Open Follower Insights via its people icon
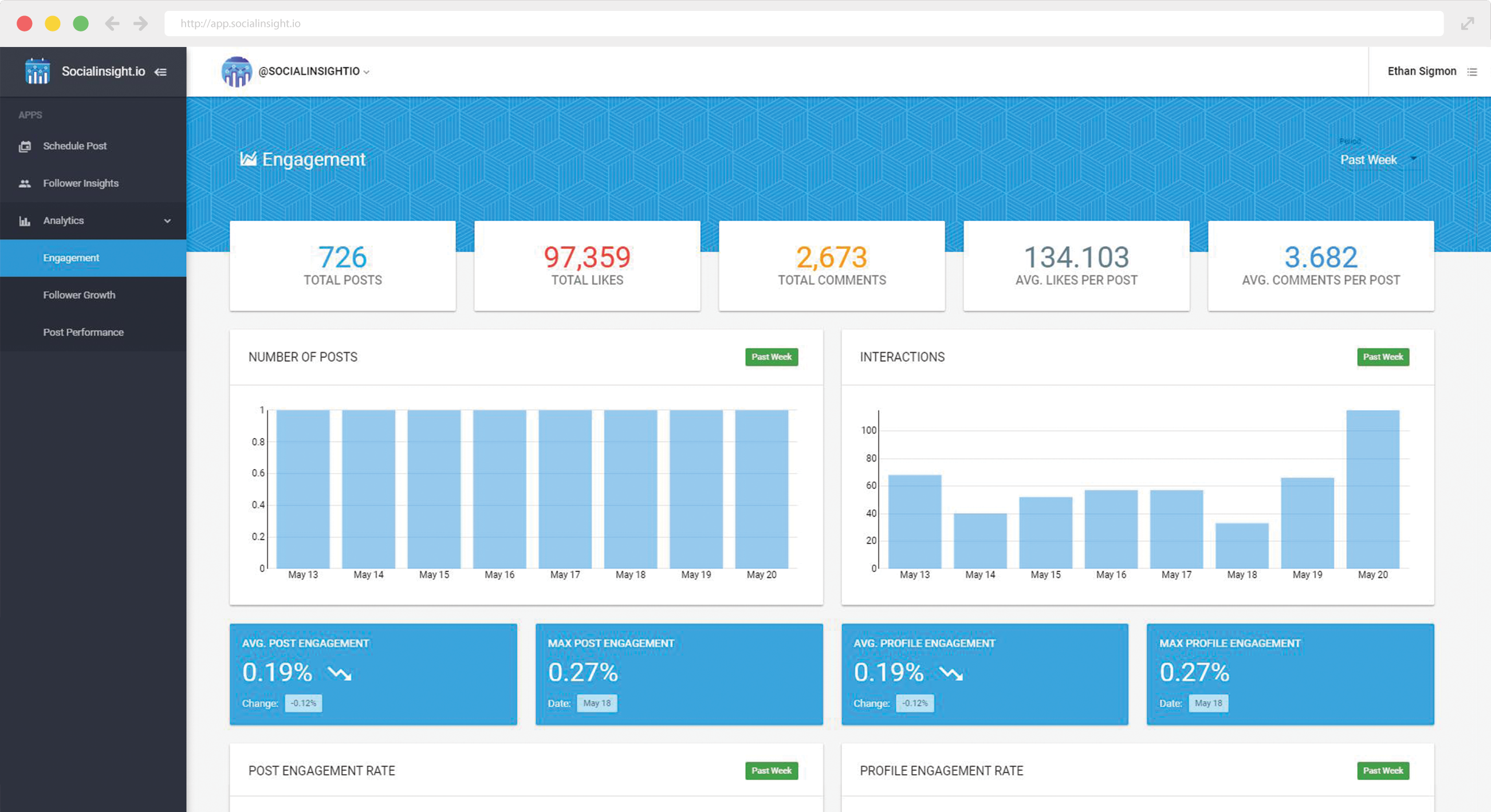The height and width of the screenshot is (812, 1491). [x=25, y=183]
